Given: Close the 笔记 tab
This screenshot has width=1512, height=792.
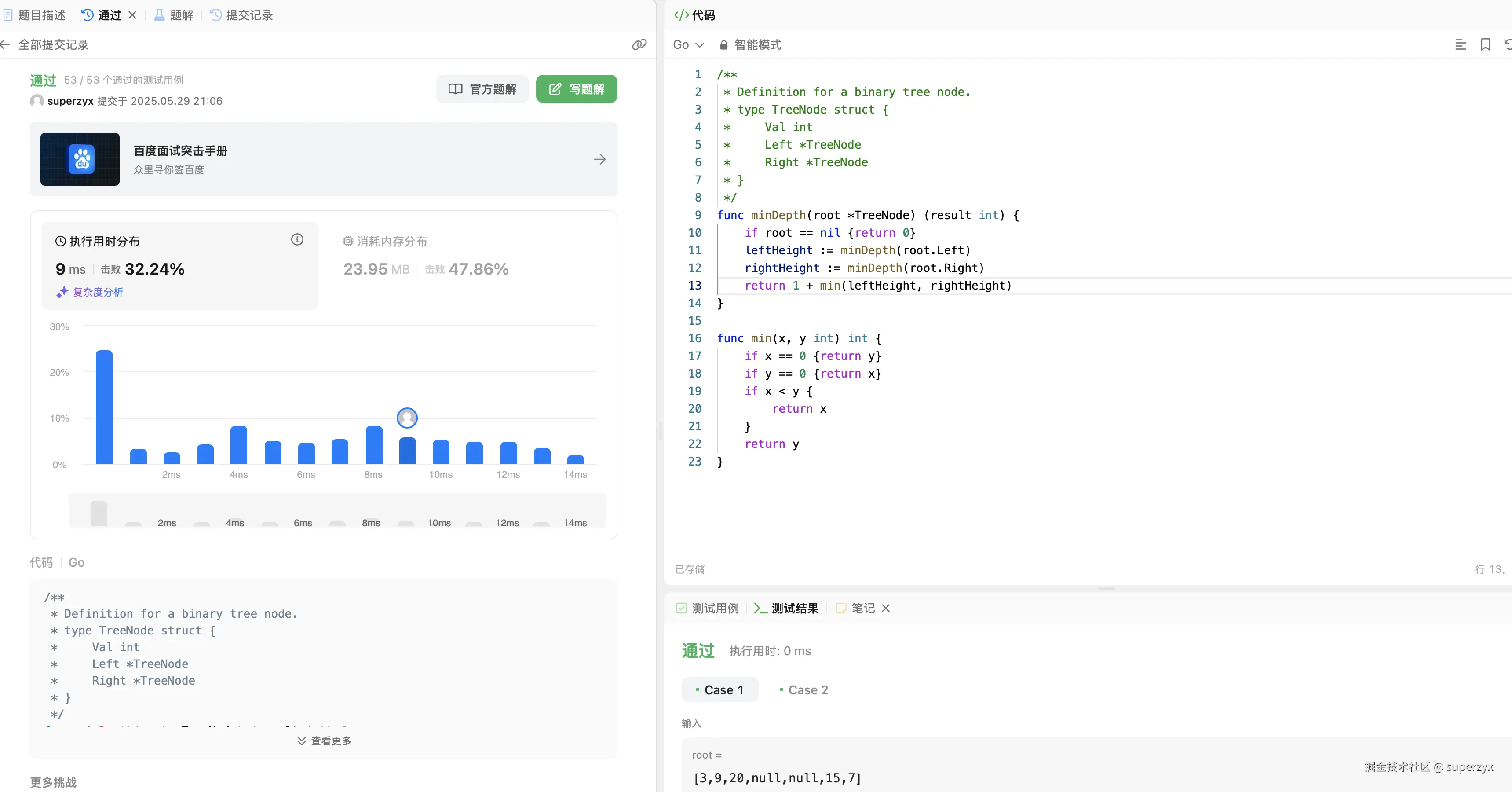Looking at the screenshot, I should coord(886,608).
